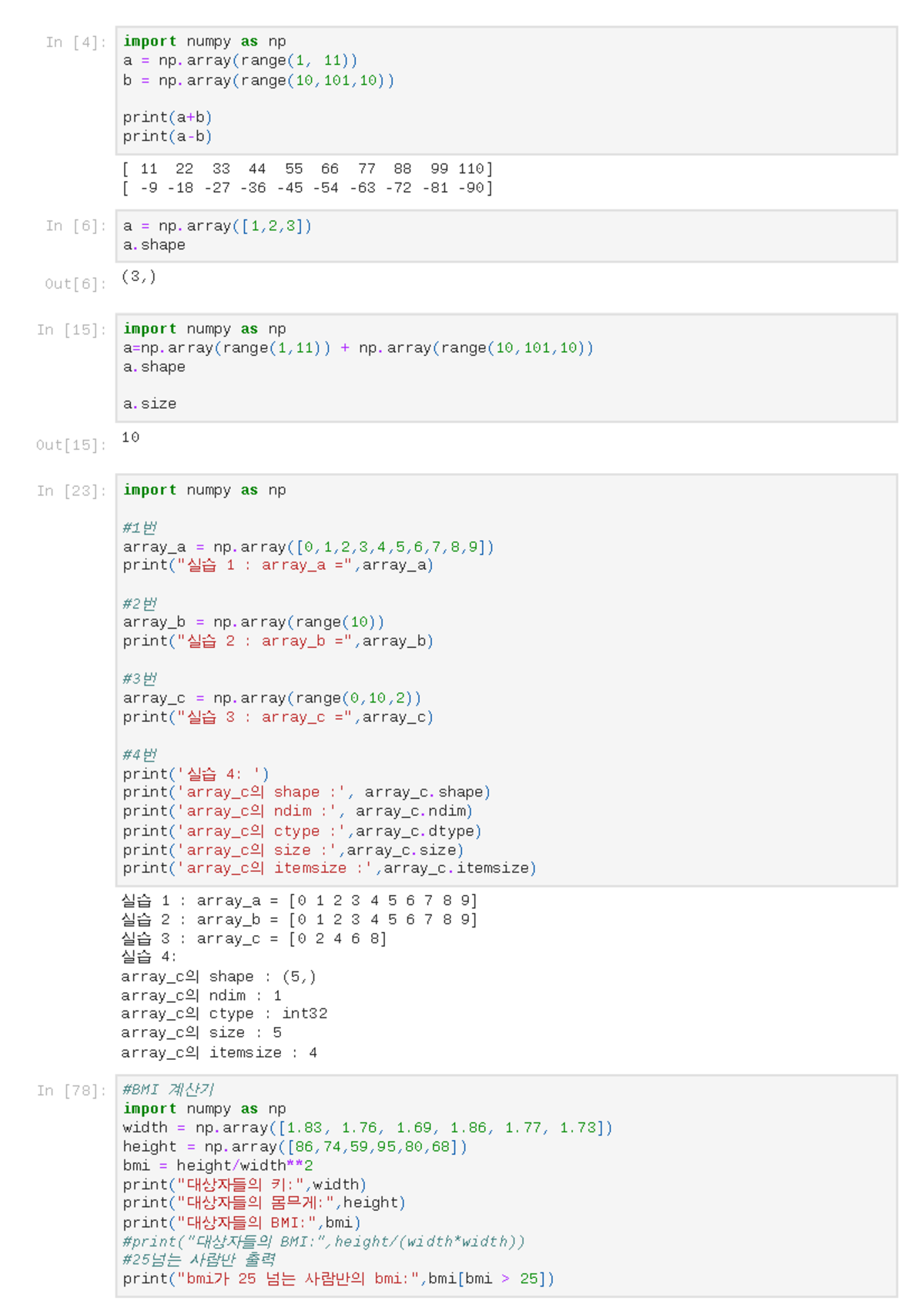Click the print line '대상자들의 몸무게:'
The height and width of the screenshot is (1308, 924).
[x=264, y=1202]
